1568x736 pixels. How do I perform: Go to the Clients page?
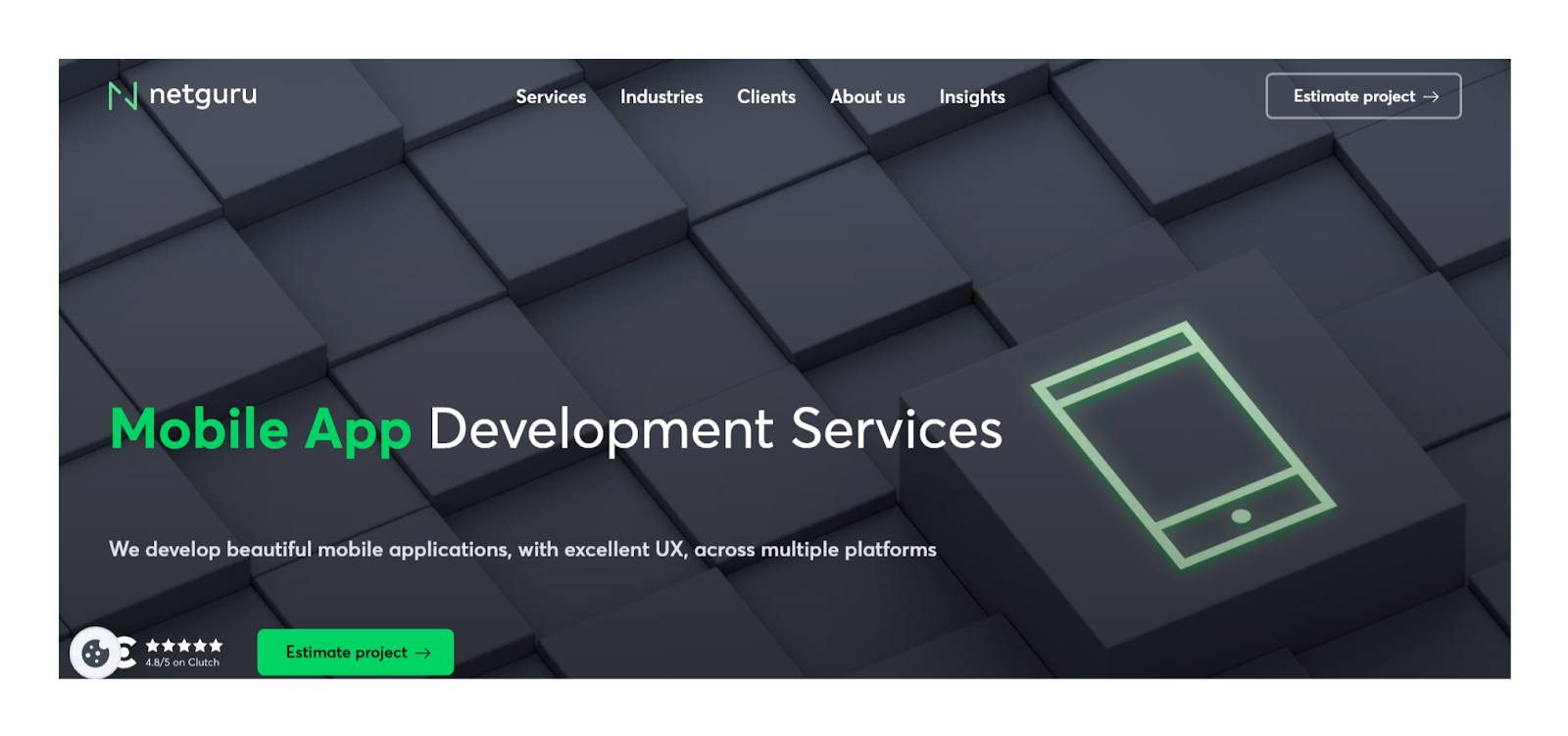[x=766, y=97]
